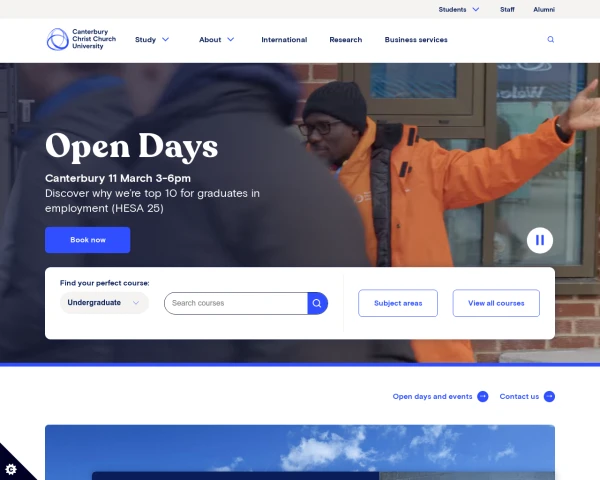
Task: Click the arrow icon beside Open days and events
Action: (x=483, y=397)
